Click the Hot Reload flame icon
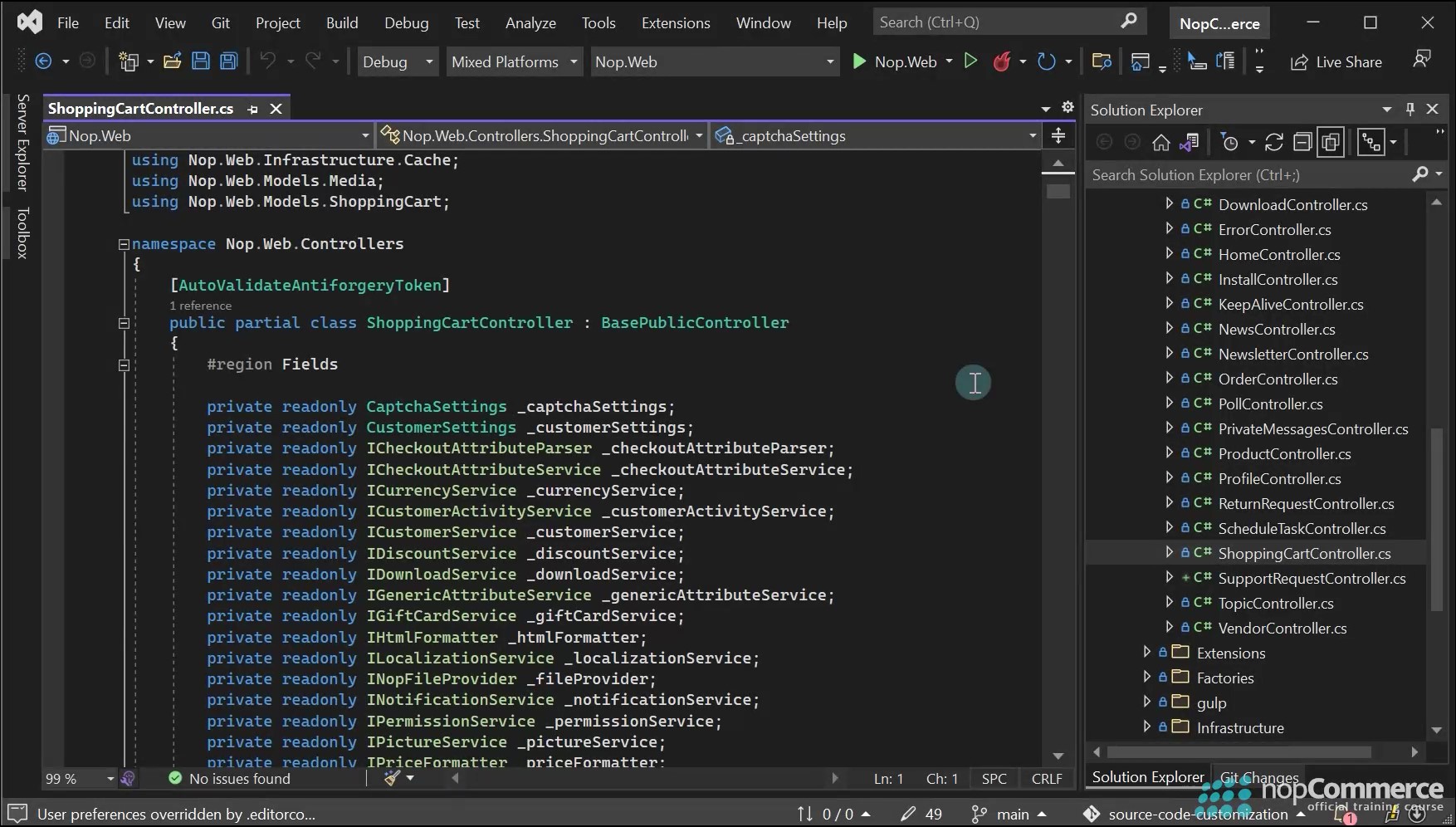This screenshot has width=1456, height=827. 1002,61
